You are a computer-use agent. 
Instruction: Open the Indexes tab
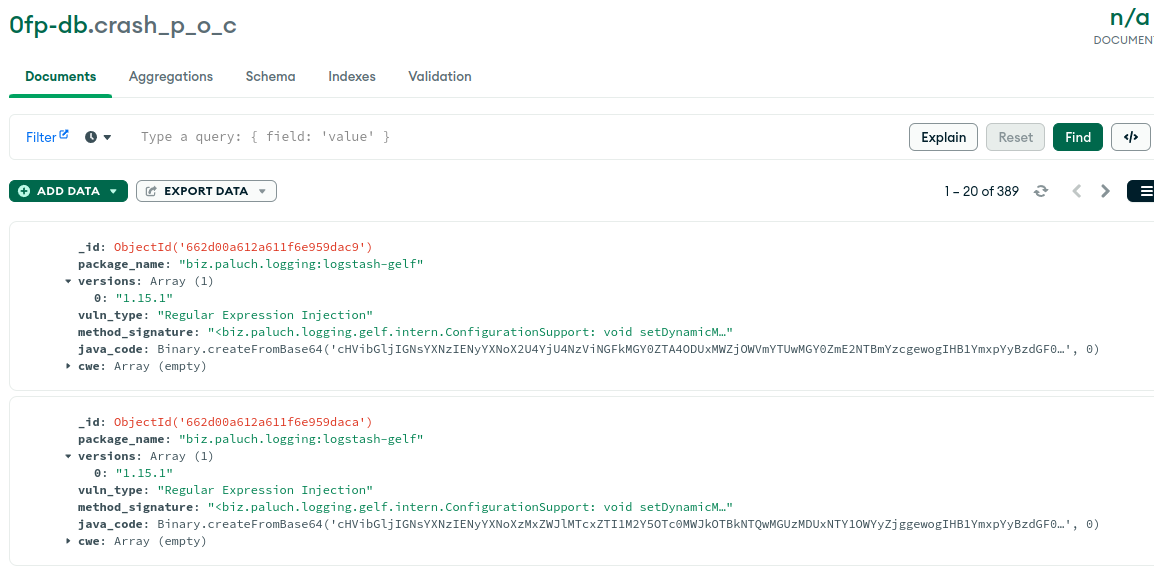pos(352,77)
